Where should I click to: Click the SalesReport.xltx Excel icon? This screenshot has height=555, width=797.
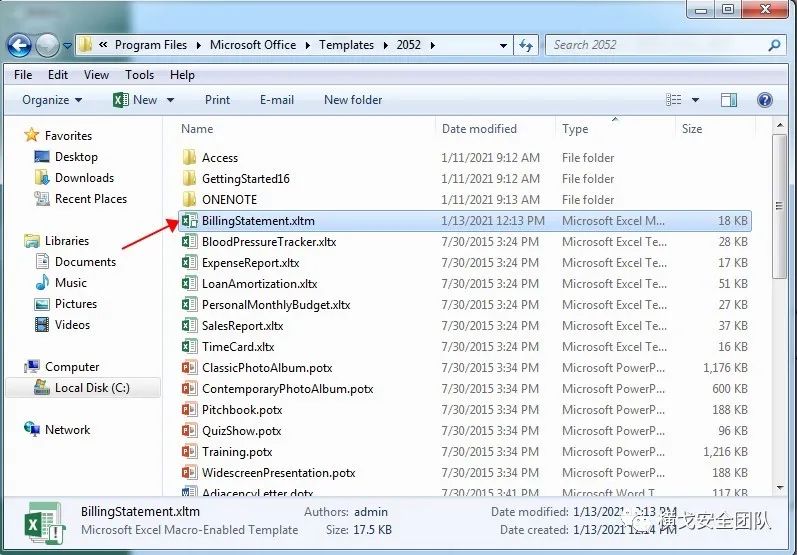(189, 325)
